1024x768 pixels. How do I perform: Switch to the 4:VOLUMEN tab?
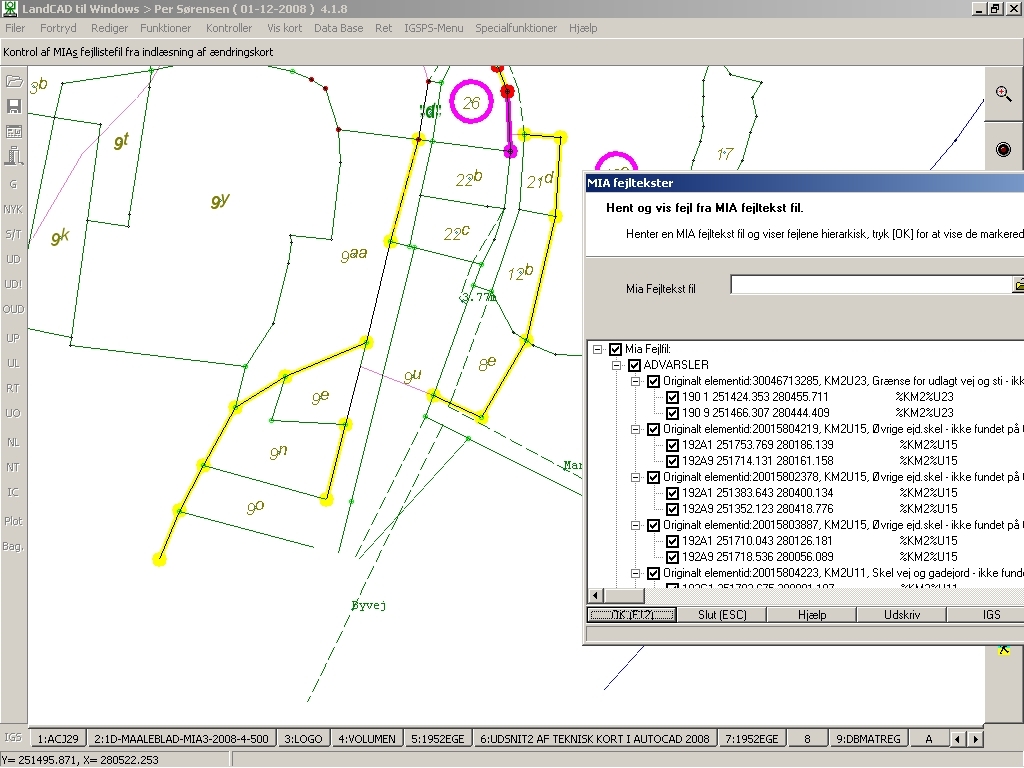(x=367, y=739)
